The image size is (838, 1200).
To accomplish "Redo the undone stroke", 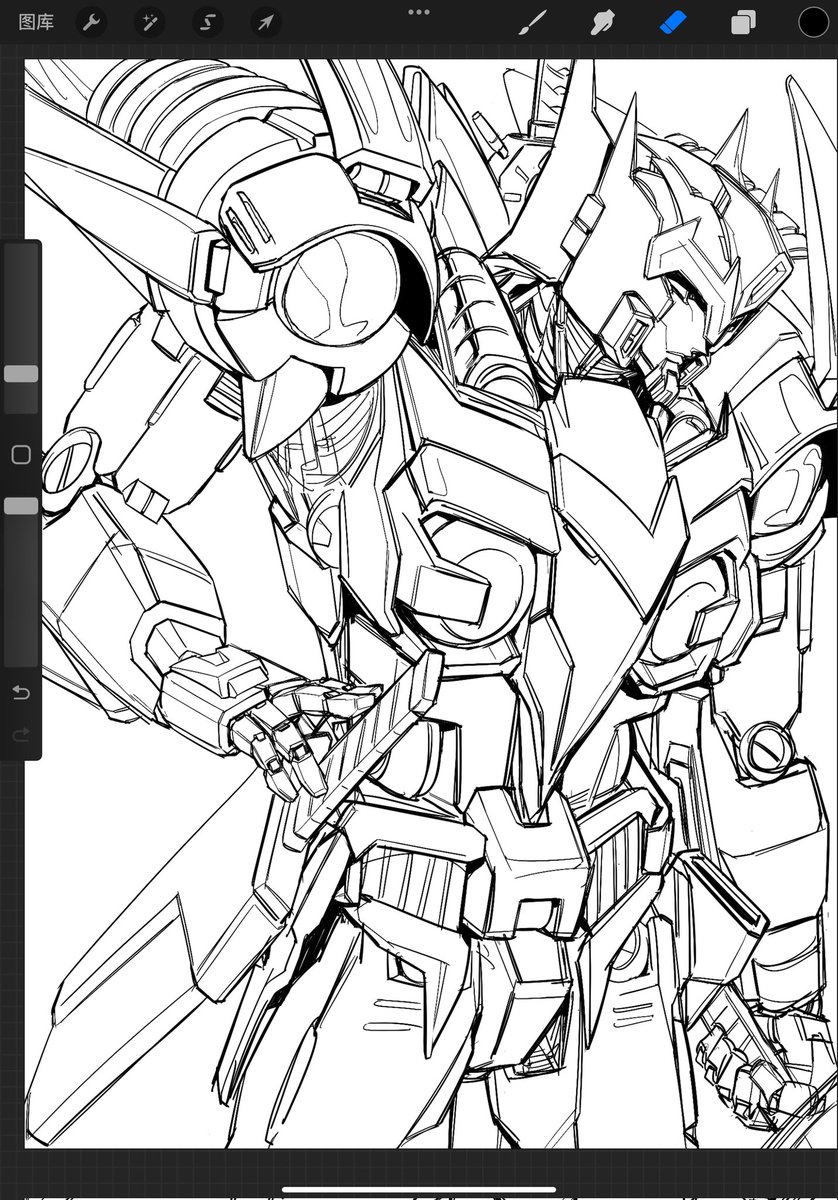I will coord(21,735).
